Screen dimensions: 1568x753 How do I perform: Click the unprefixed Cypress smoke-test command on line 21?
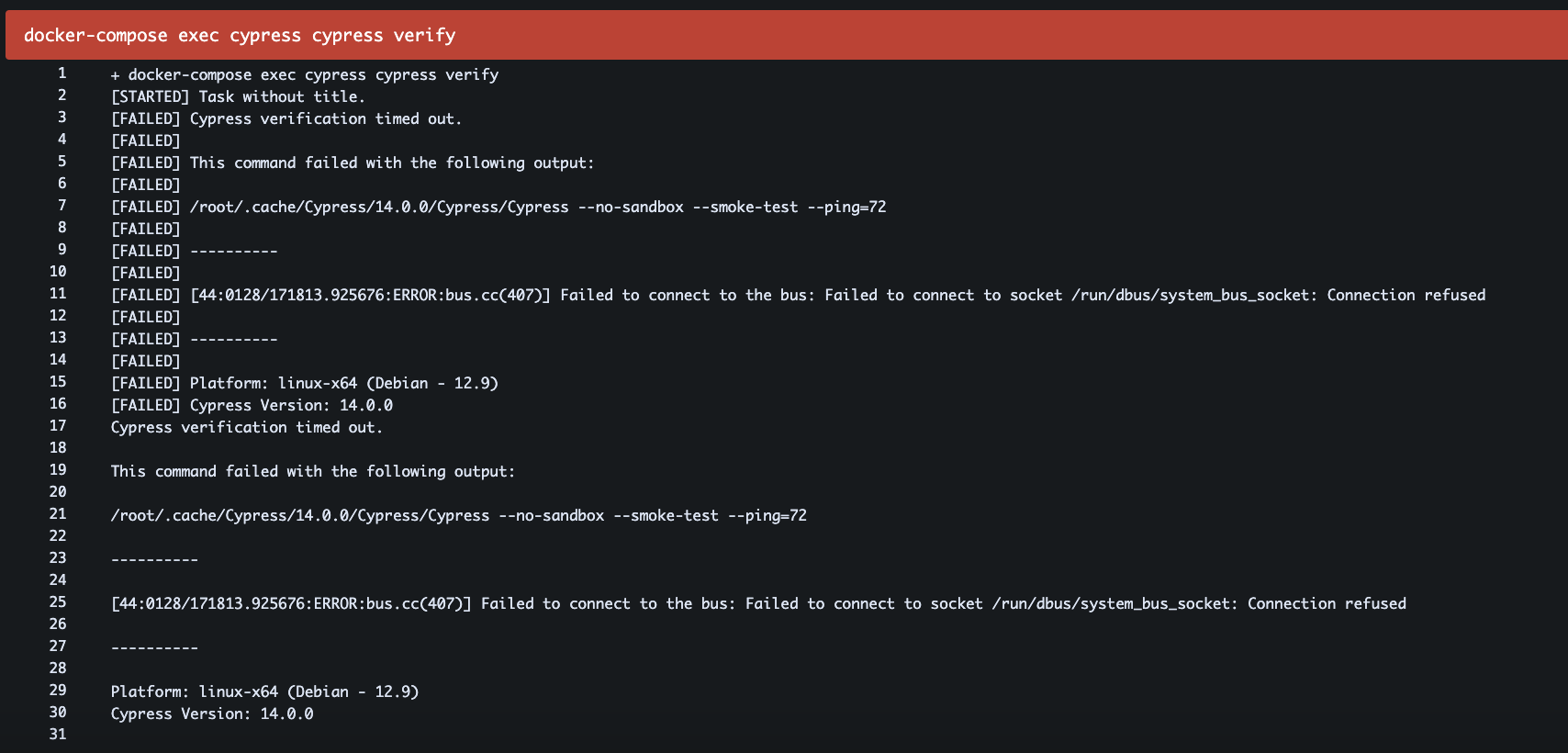[x=459, y=515]
